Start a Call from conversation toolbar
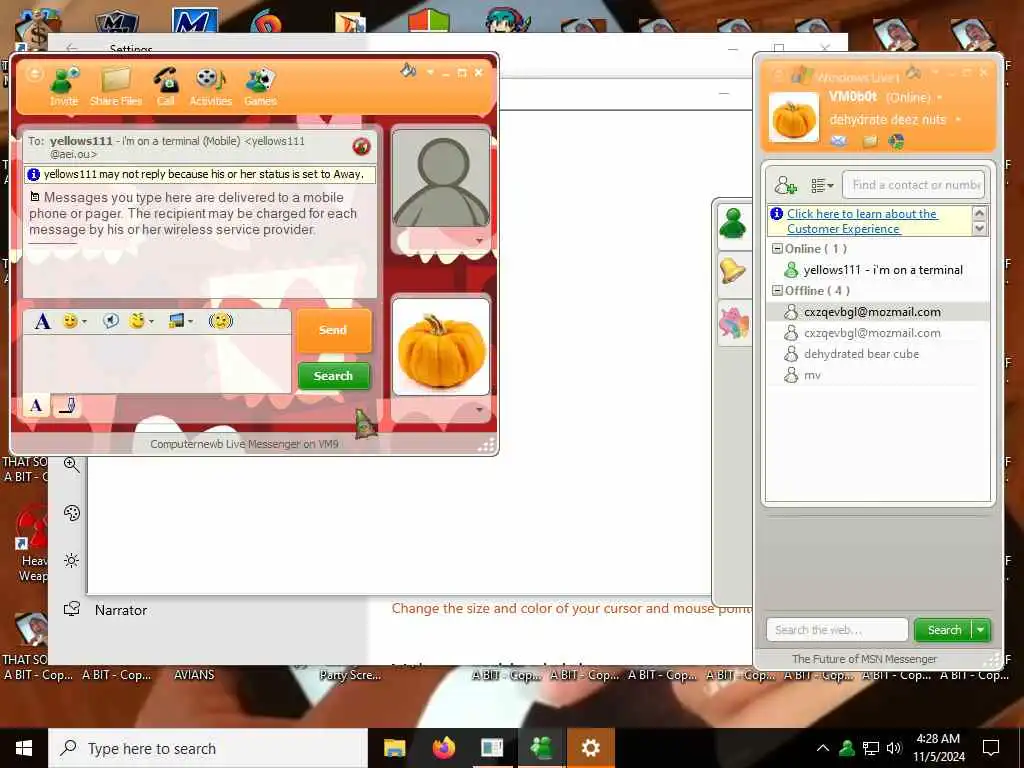 click(x=166, y=86)
